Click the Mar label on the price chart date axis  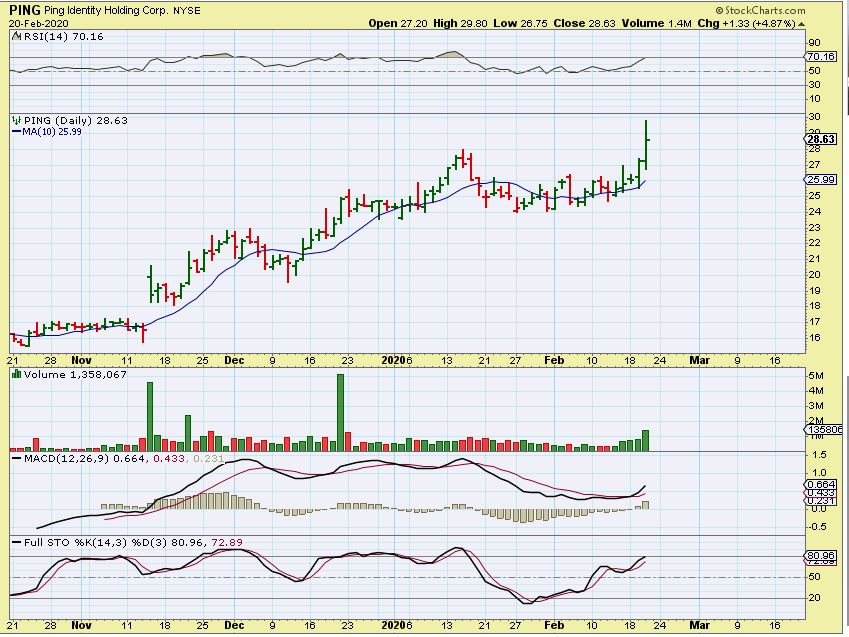pyautogui.click(x=699, y=360)
